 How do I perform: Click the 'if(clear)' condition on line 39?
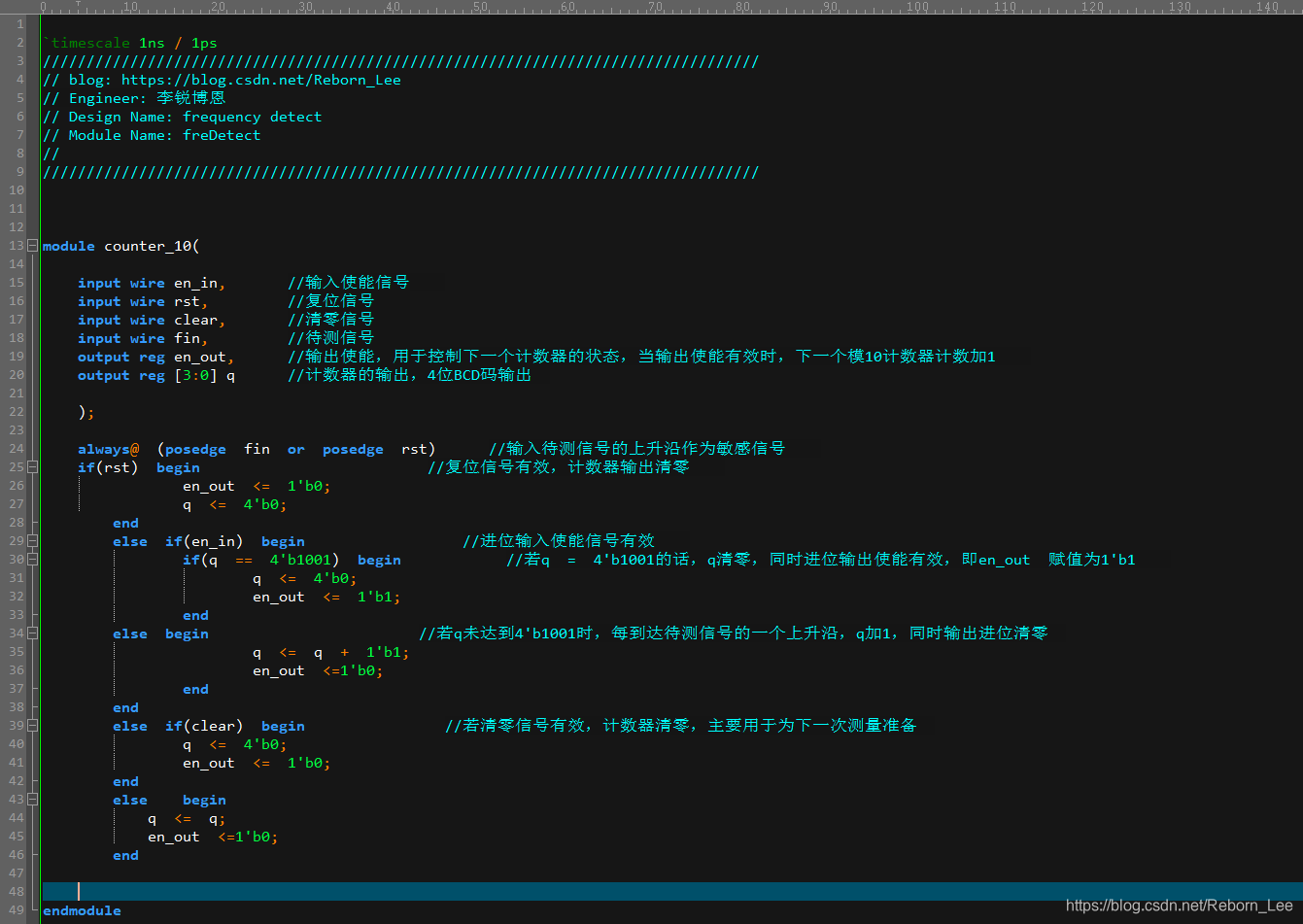[x=204, y=726]
